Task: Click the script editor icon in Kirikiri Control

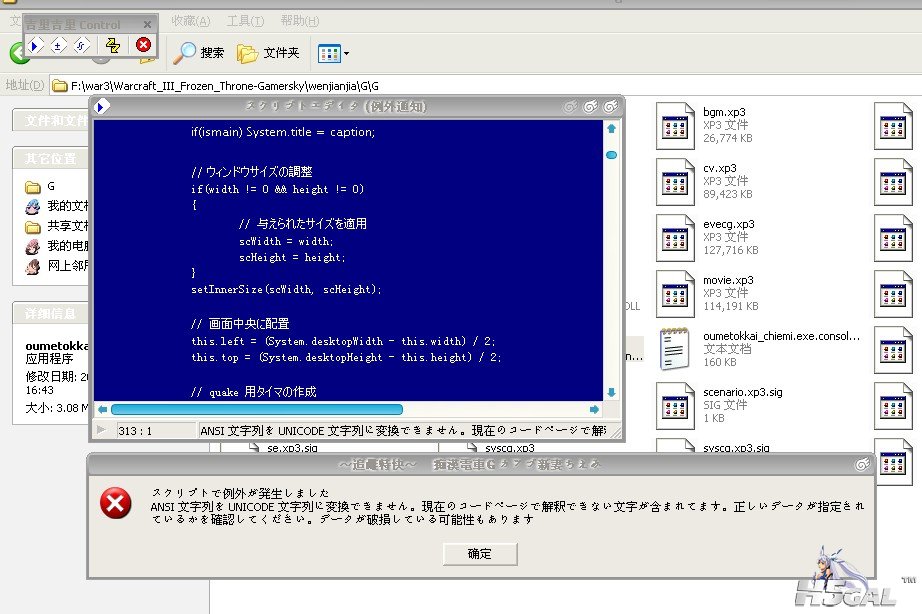Action: [81, 45]
